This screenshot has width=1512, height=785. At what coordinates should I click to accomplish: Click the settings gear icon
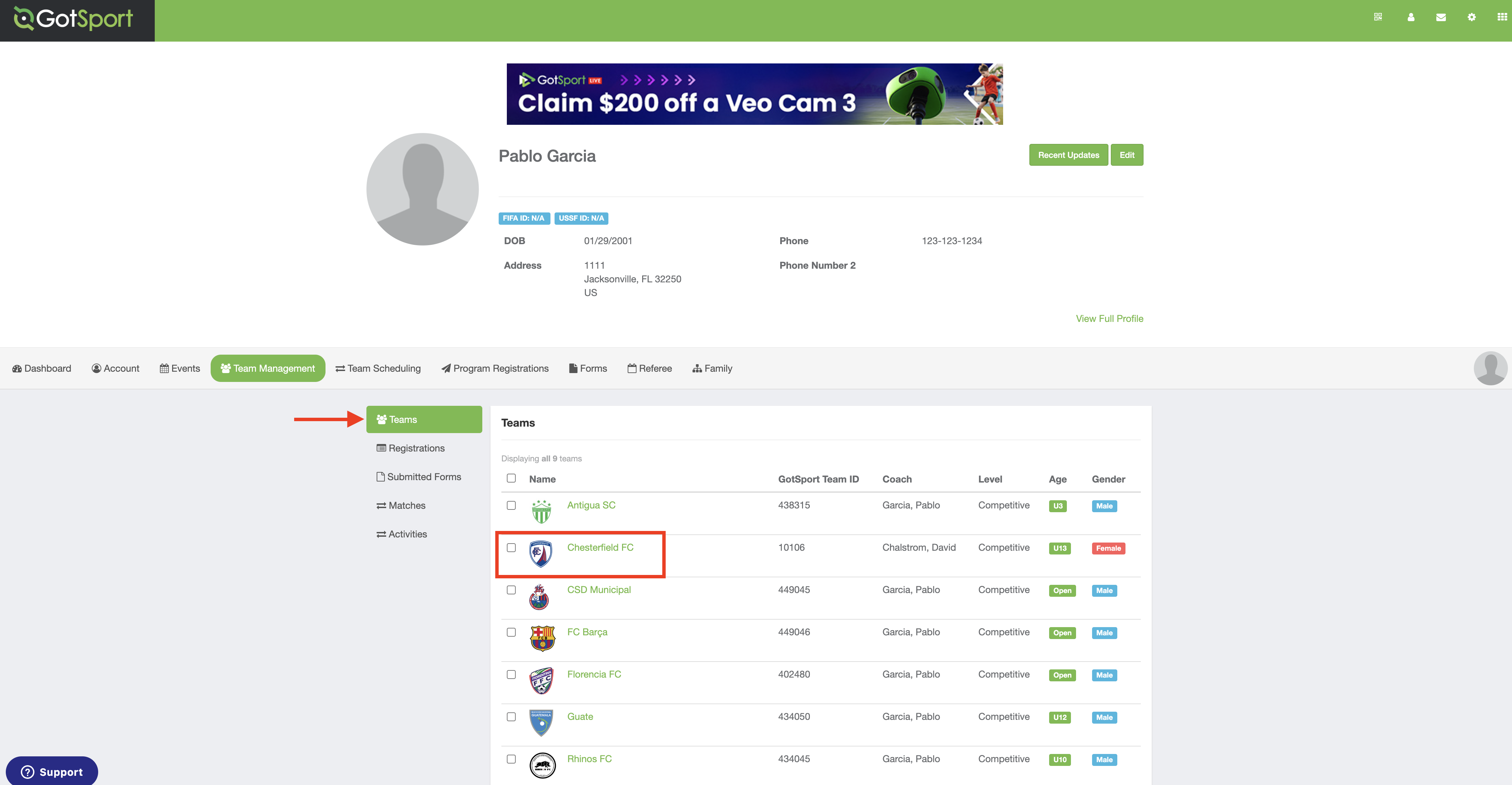pyautogui.click(x=1471, y=17)
